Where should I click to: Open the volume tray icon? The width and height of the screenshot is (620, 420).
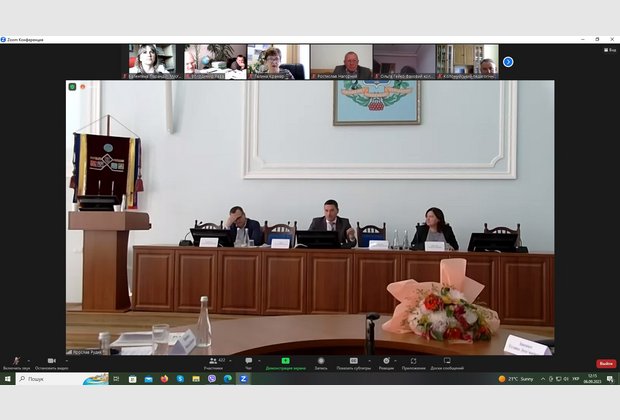pos(566,379)
